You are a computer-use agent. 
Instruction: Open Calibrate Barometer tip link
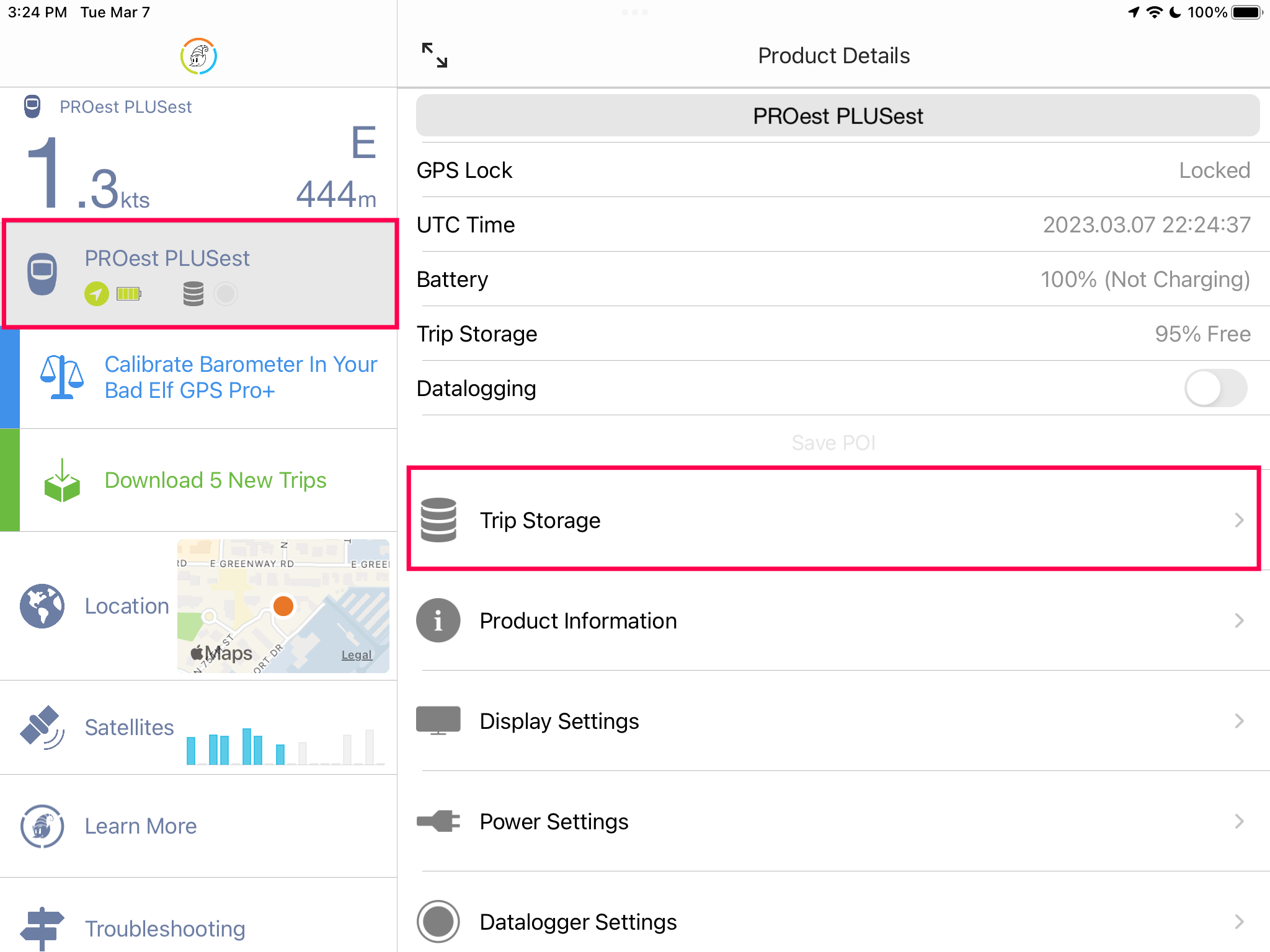(x=240, y=377)
